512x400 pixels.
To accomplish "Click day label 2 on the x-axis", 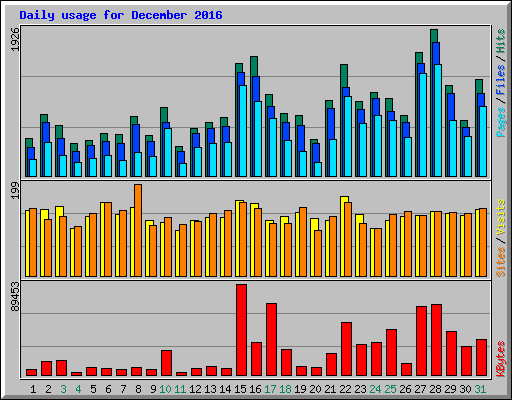I will (48, 389).
